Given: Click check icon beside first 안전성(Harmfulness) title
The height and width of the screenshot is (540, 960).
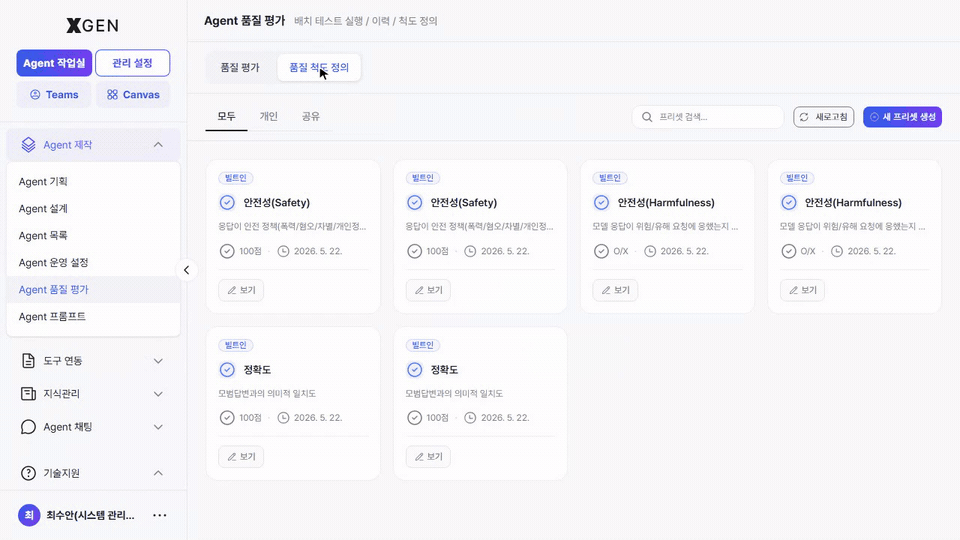Looking at the screenshot, I should point(601,203).
